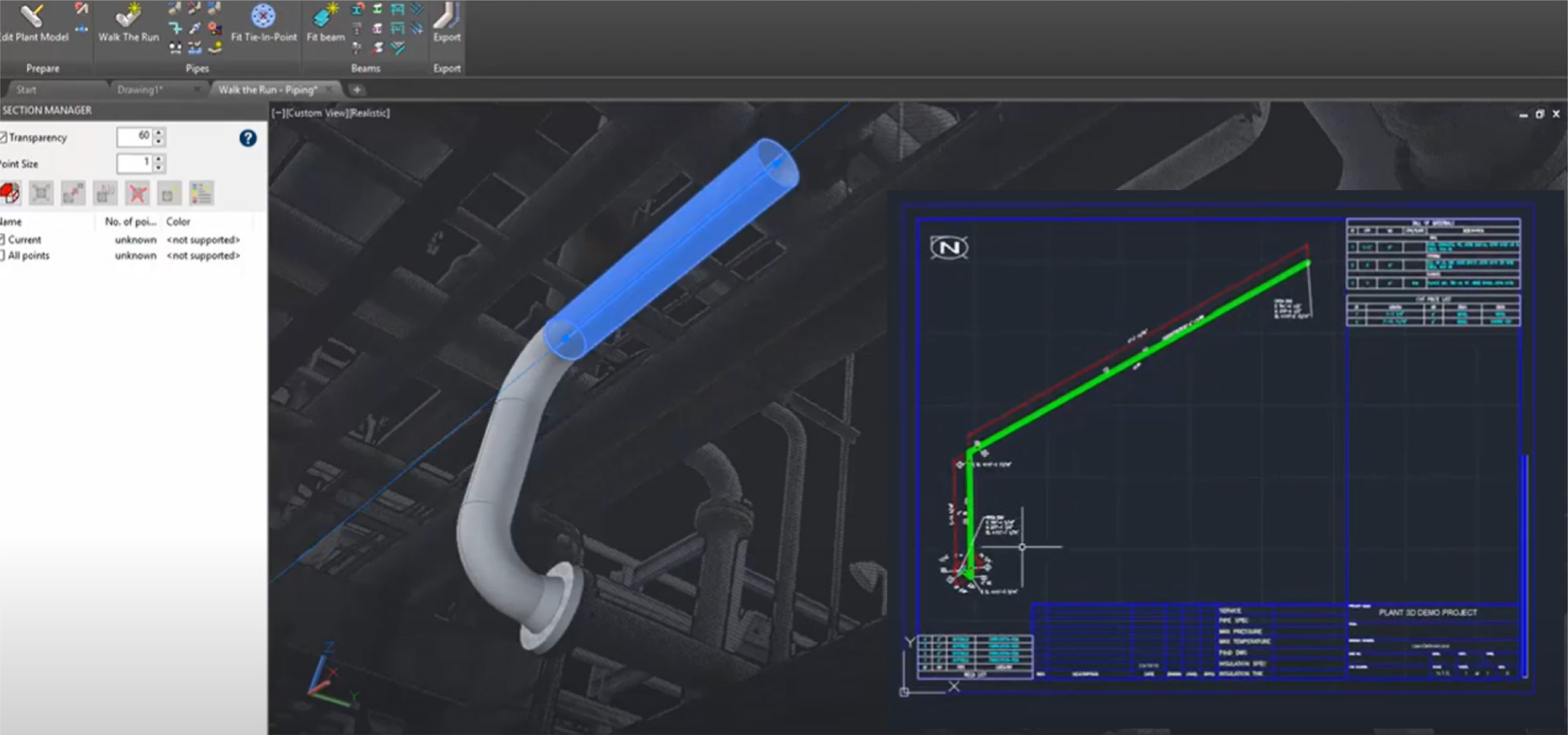Screen dimensions: 1568x735
Task: Click the pink I-beam icon in Beams
Action: 377,29
